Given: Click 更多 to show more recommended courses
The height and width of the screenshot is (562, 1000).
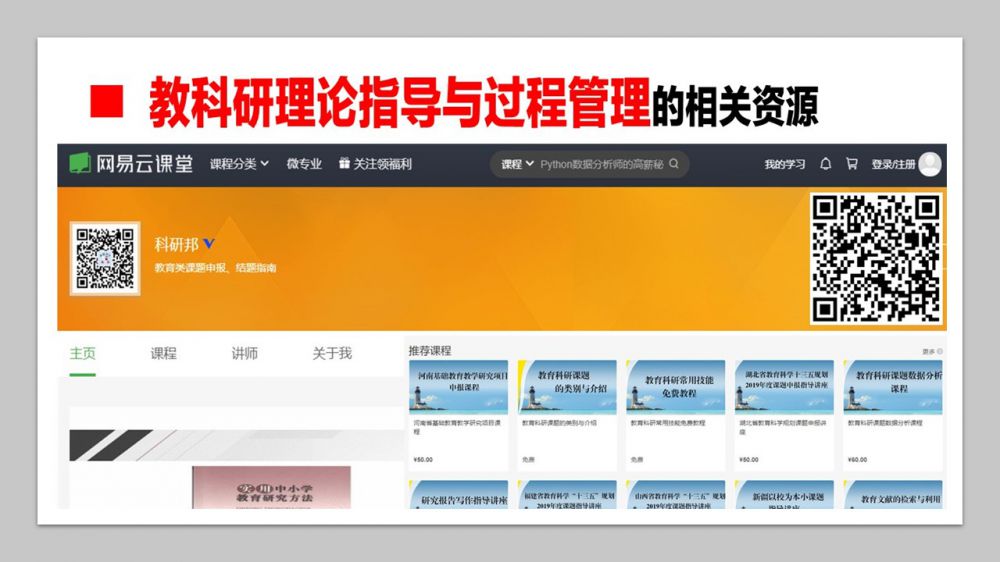Looking at the screenshot, I should tap(931, 352).
